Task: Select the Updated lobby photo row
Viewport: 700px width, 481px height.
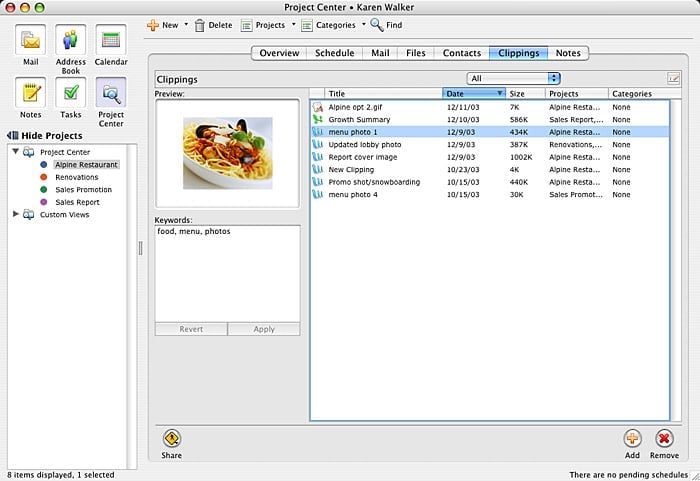Action: [x=490, y=145]
